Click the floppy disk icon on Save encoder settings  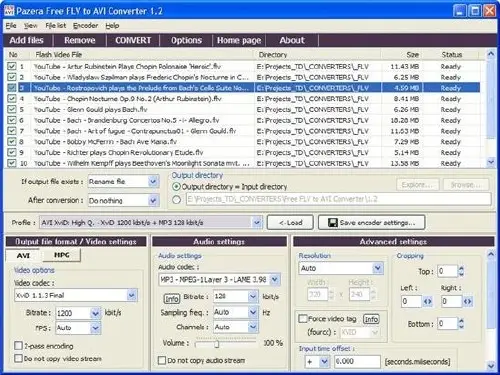click(x=332, y=223)
